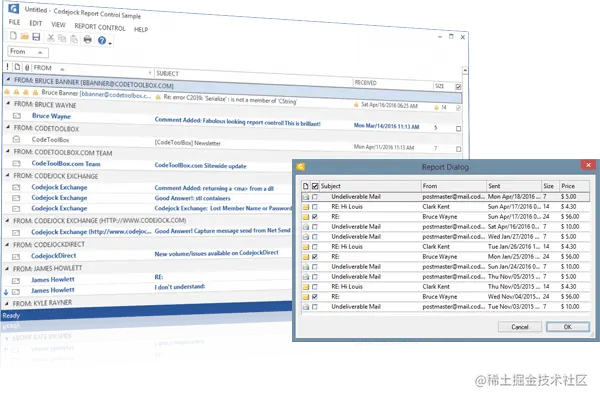Click the OK button in Report Dialog
The width and height of the screenshot is (600, 400).
coord(567,327)
